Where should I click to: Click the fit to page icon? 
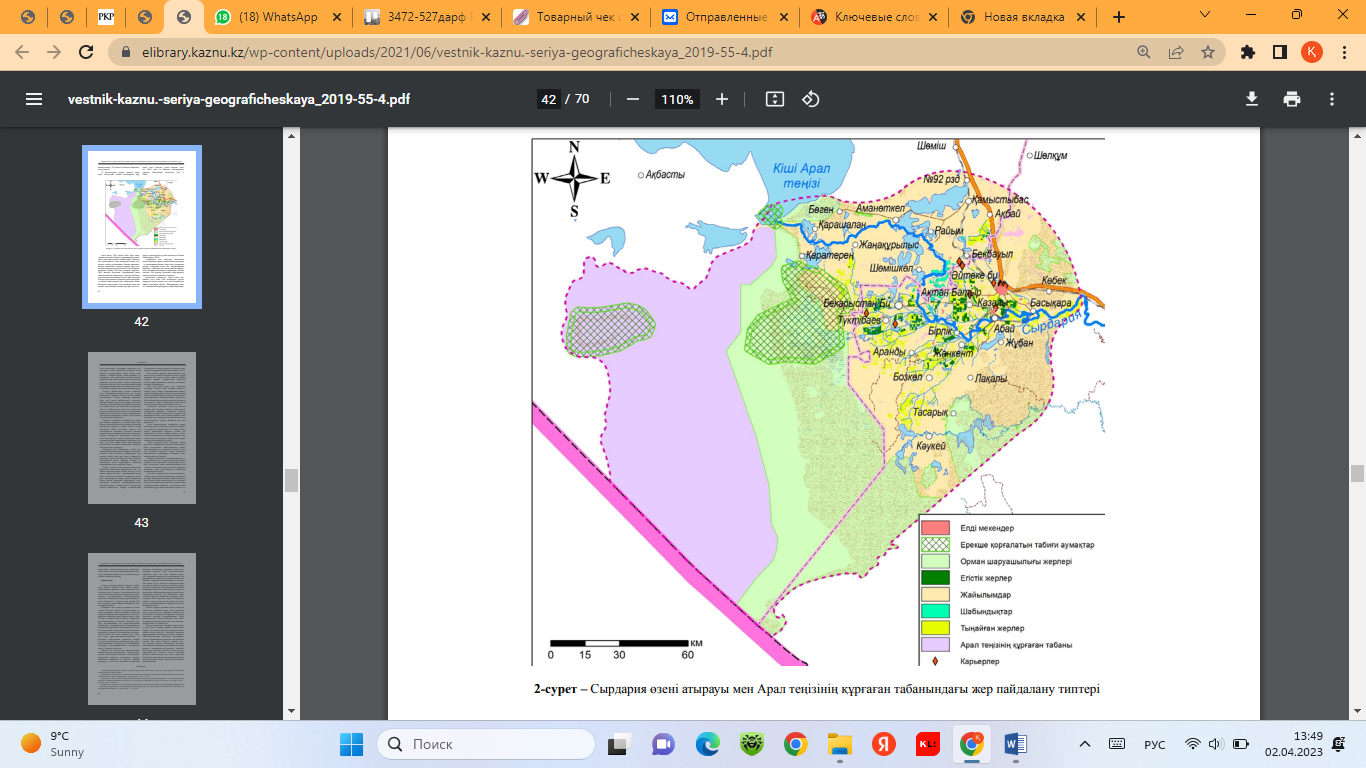[774, 99]
